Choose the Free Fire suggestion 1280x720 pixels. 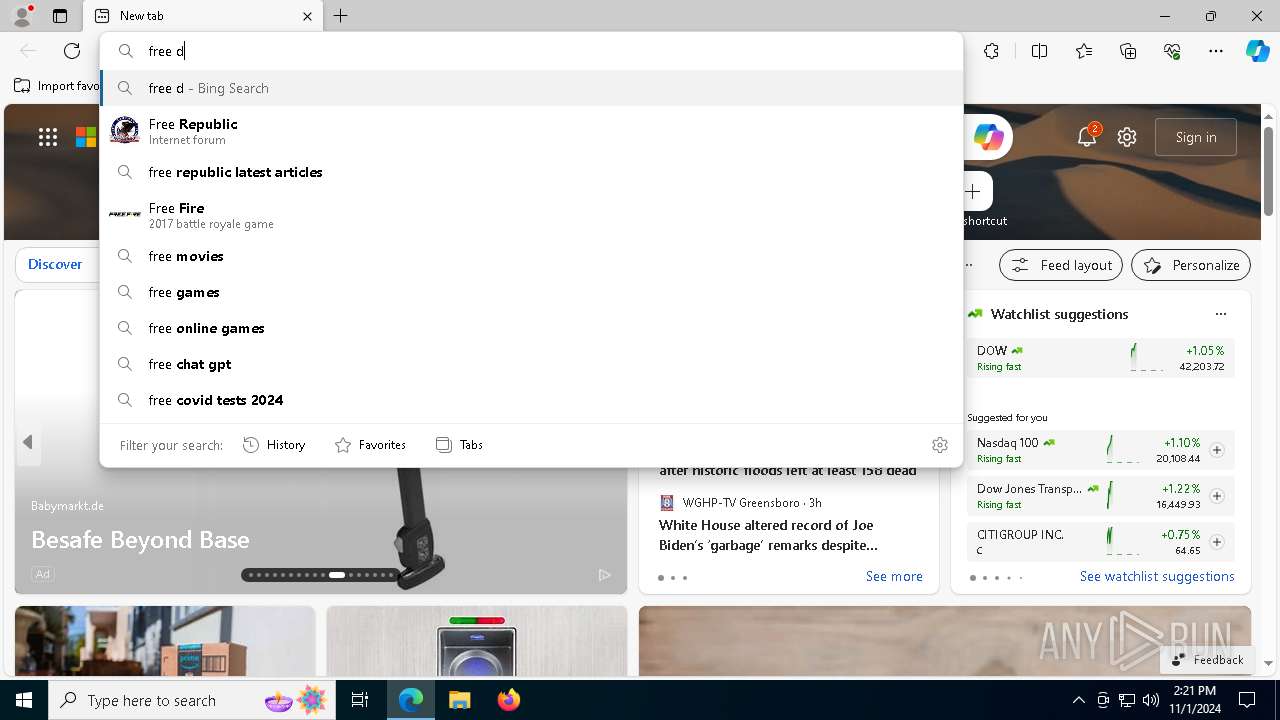531,214
